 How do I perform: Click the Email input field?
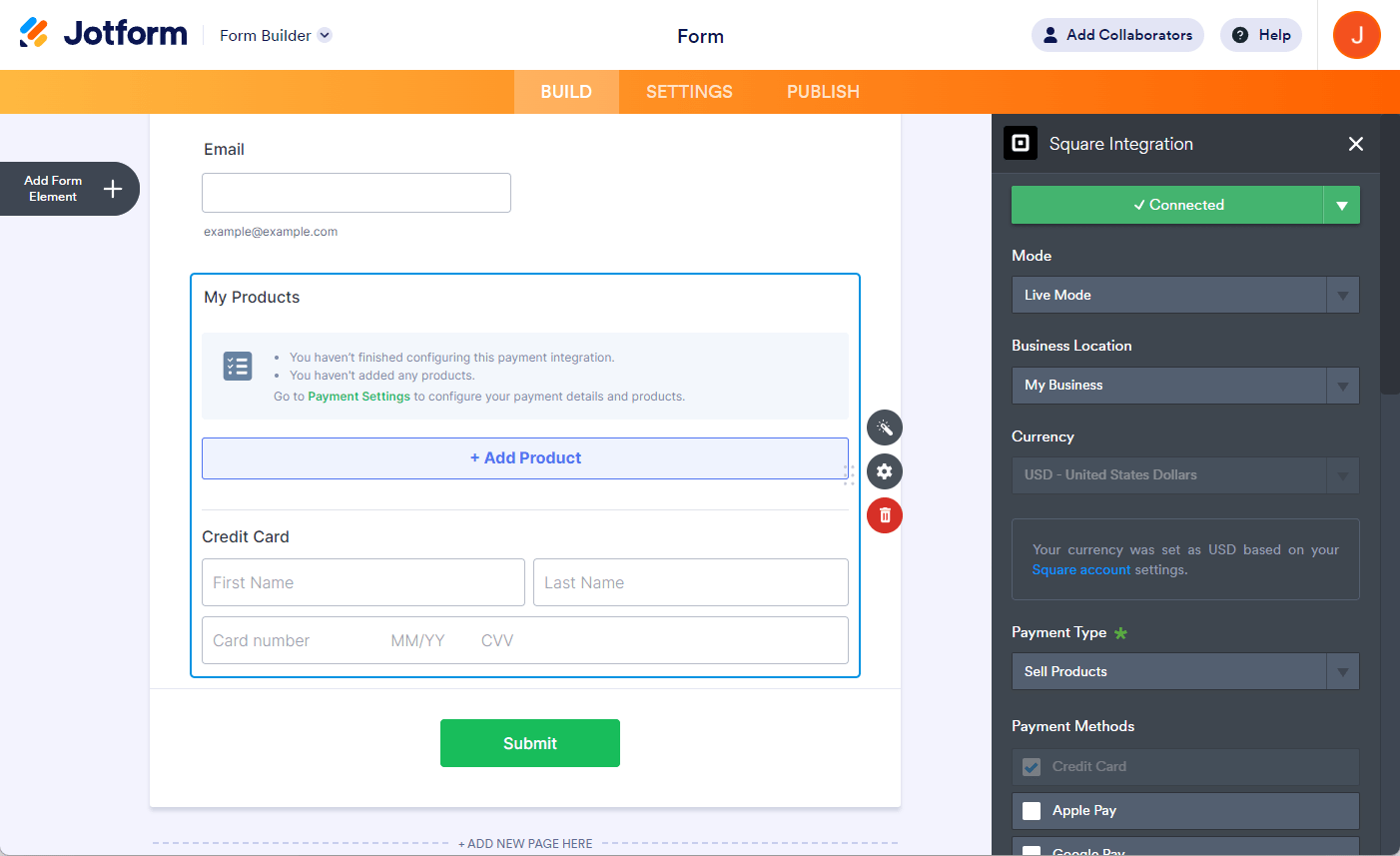point(356,193)
